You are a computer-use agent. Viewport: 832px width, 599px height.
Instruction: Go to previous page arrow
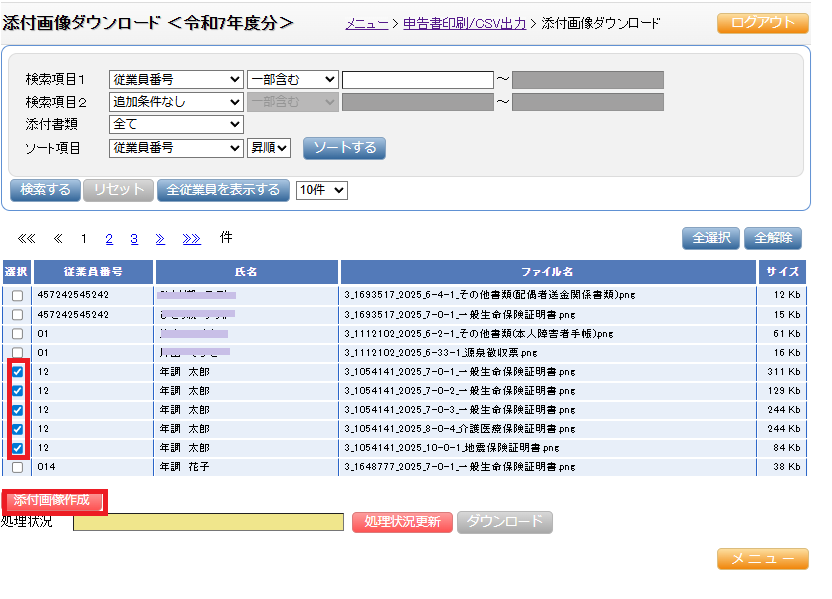(x=58, y=239)
